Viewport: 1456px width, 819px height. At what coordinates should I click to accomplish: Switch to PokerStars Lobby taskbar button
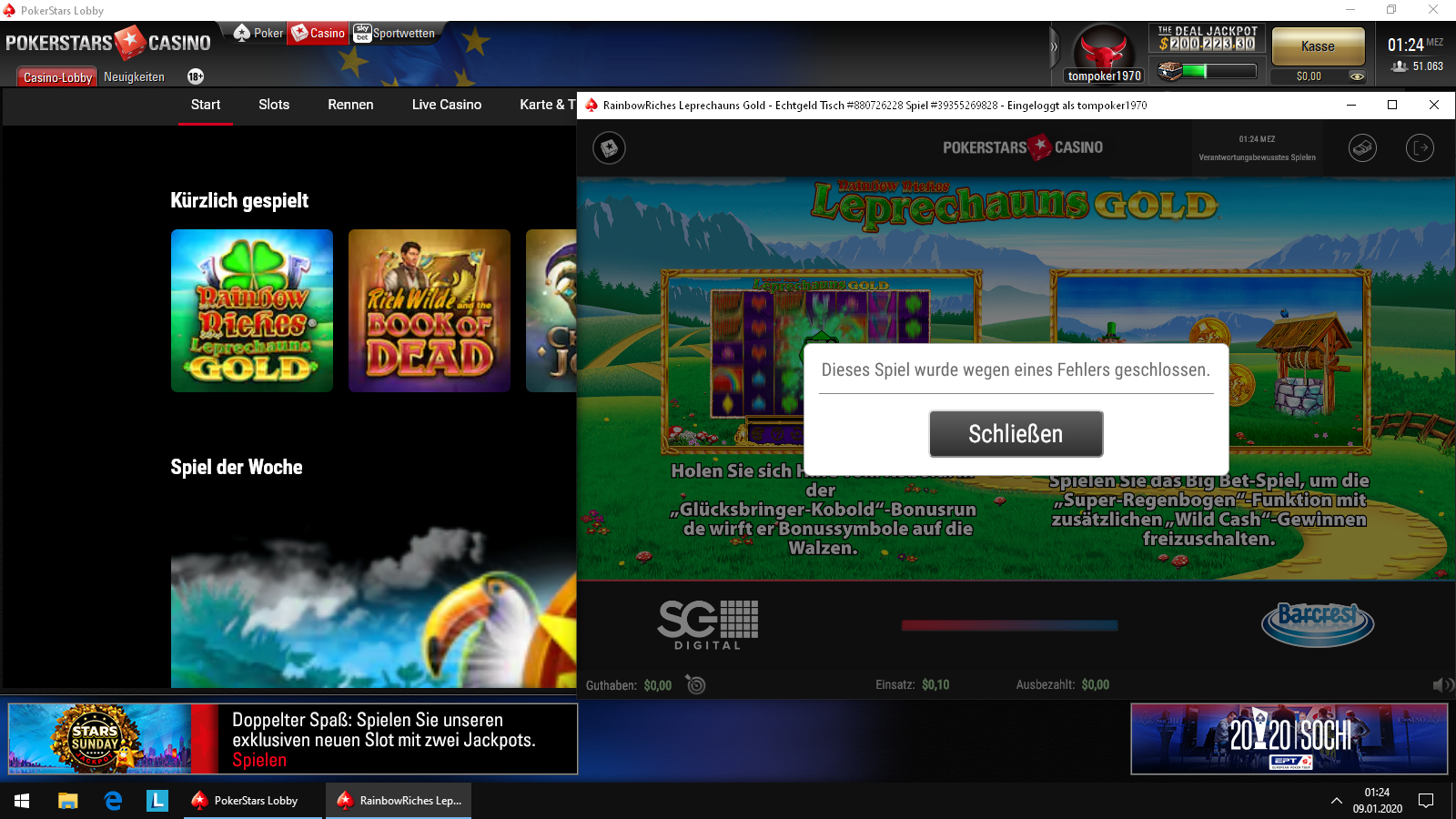pyautogui.click(x=253, y=801)
